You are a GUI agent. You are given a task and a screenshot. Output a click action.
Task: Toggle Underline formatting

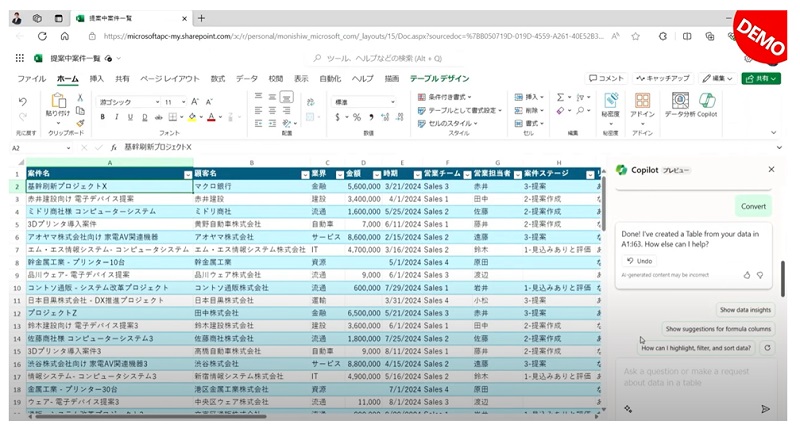pyautogui.click(x=130, y=117)
